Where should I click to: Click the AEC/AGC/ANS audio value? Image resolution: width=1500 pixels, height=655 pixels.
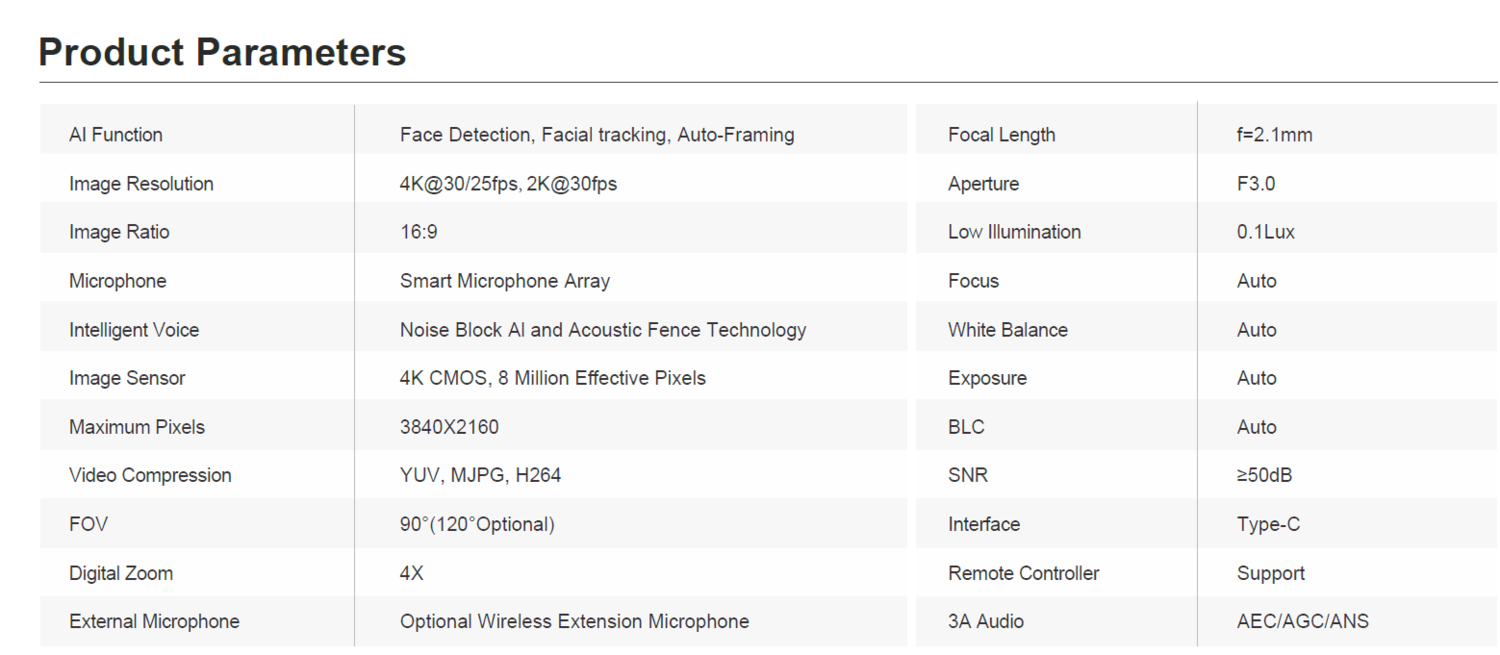point(1302,622)
